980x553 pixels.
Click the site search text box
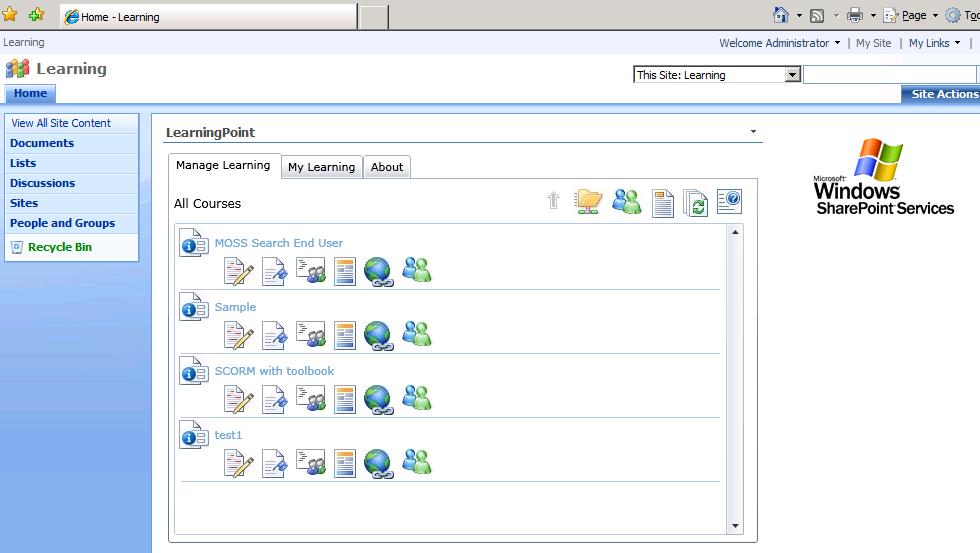tap(888, 75)
